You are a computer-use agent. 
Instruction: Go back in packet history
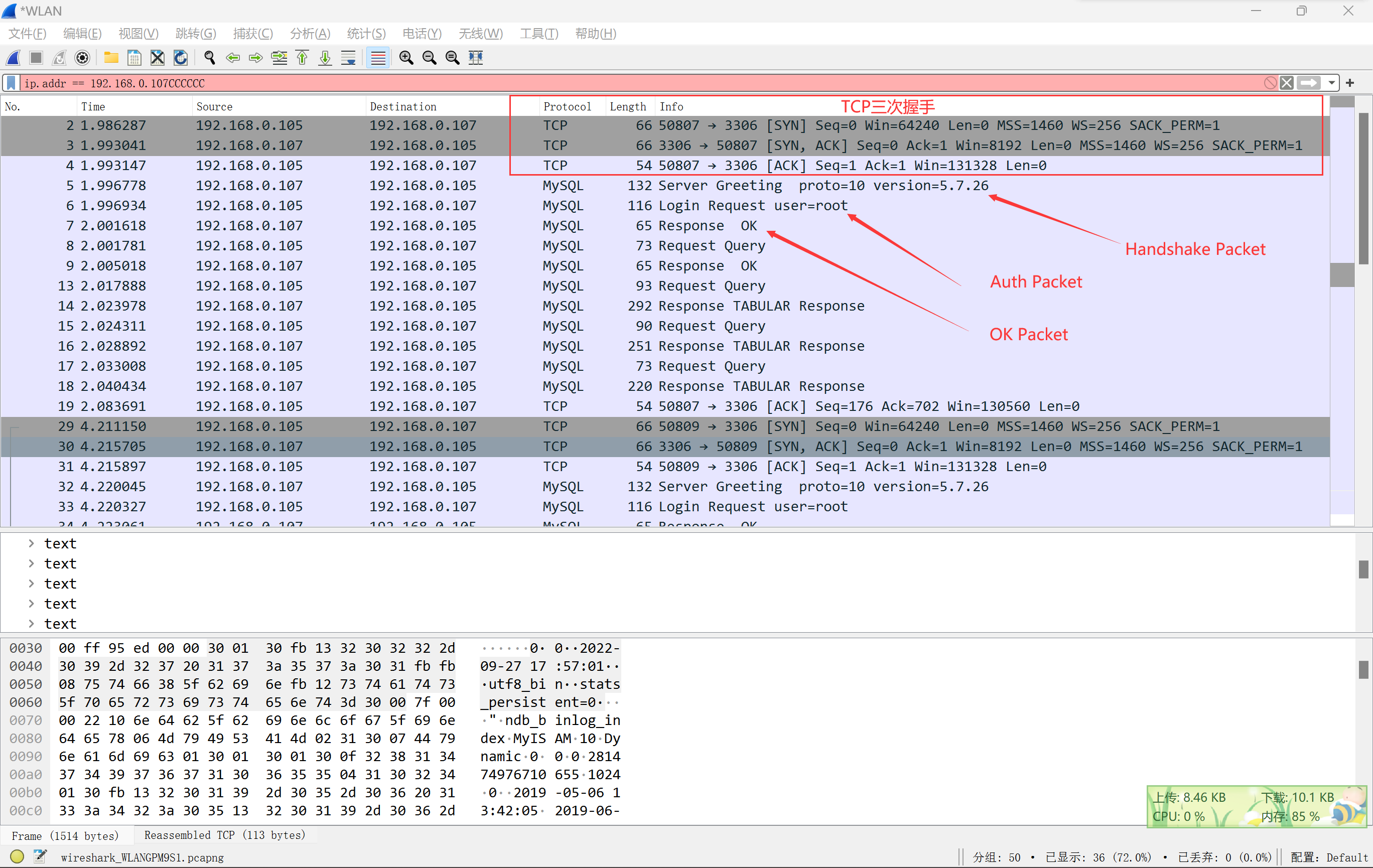point(233,58)
